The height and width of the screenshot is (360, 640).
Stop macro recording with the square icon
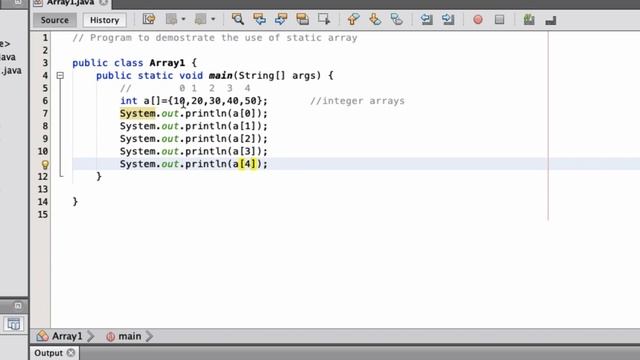500,20
